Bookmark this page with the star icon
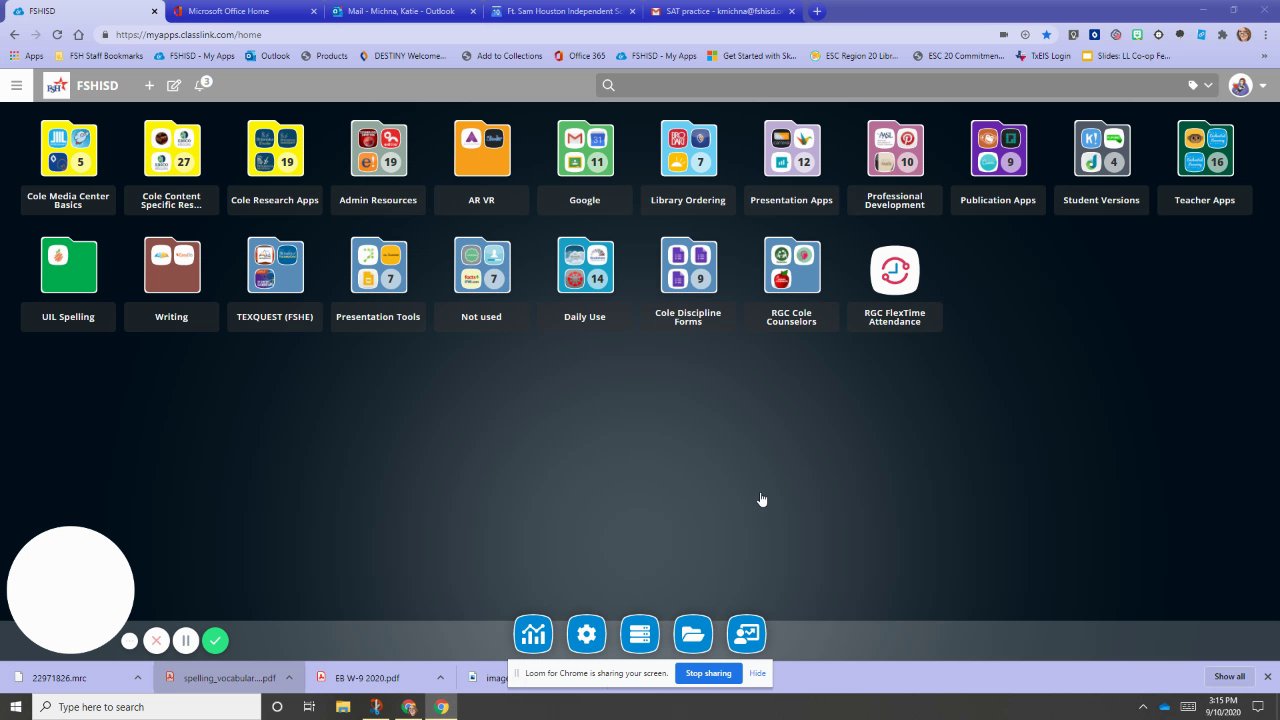 [x=1047, y=34]
